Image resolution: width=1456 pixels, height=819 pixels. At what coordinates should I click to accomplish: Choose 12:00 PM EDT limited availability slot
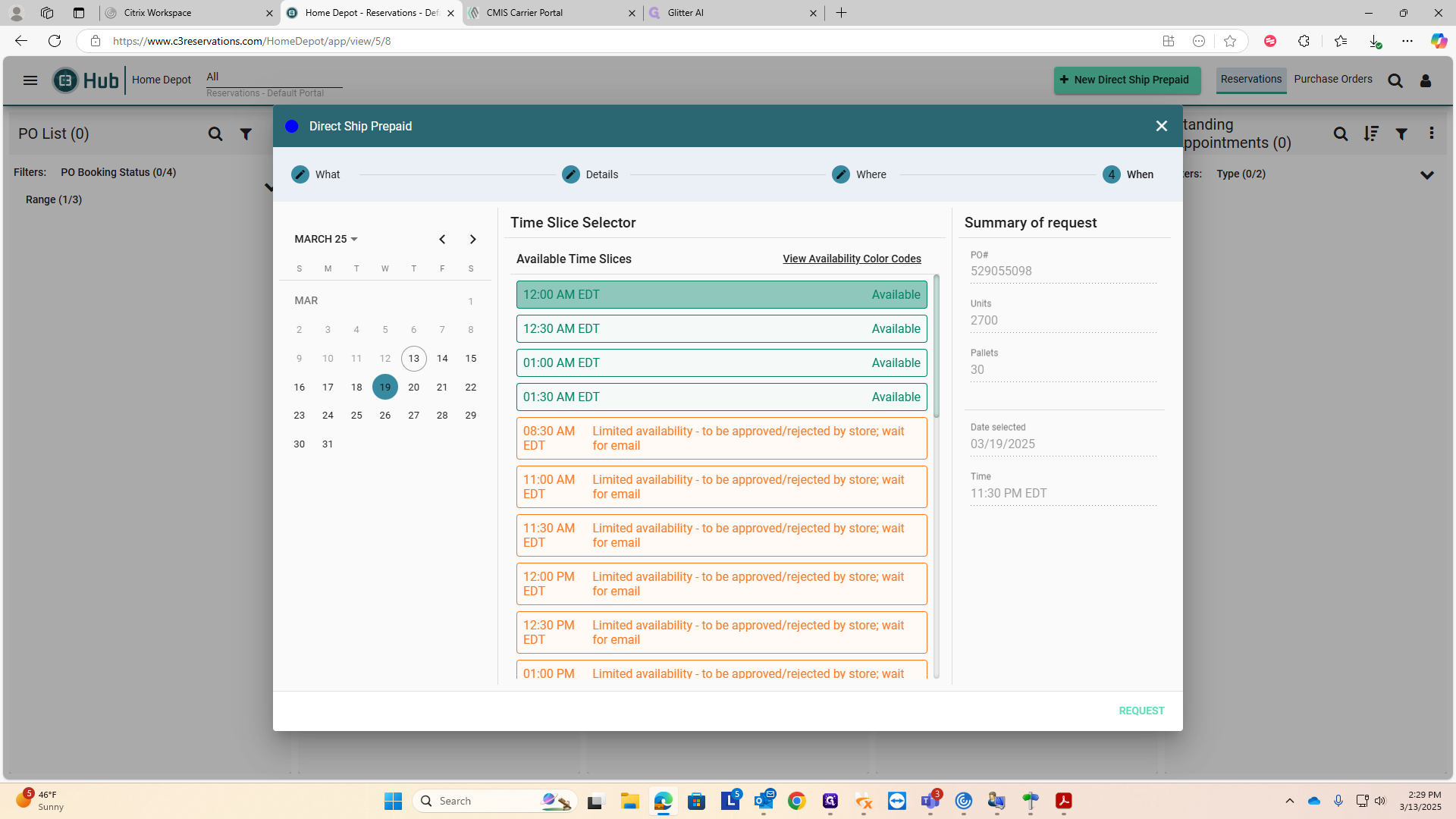[721, 584]
